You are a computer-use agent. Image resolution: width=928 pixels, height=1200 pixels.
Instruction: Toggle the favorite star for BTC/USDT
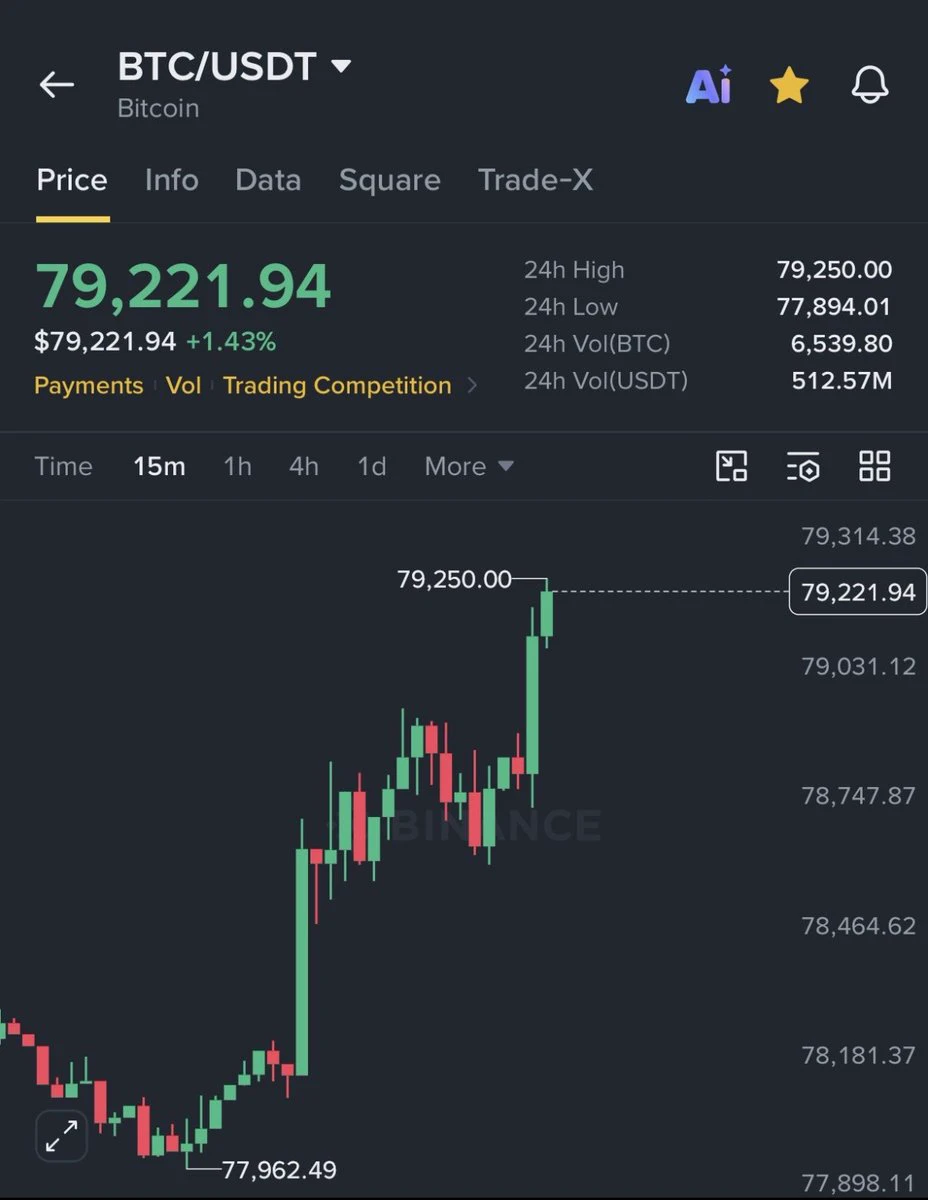tap(789, 85)
